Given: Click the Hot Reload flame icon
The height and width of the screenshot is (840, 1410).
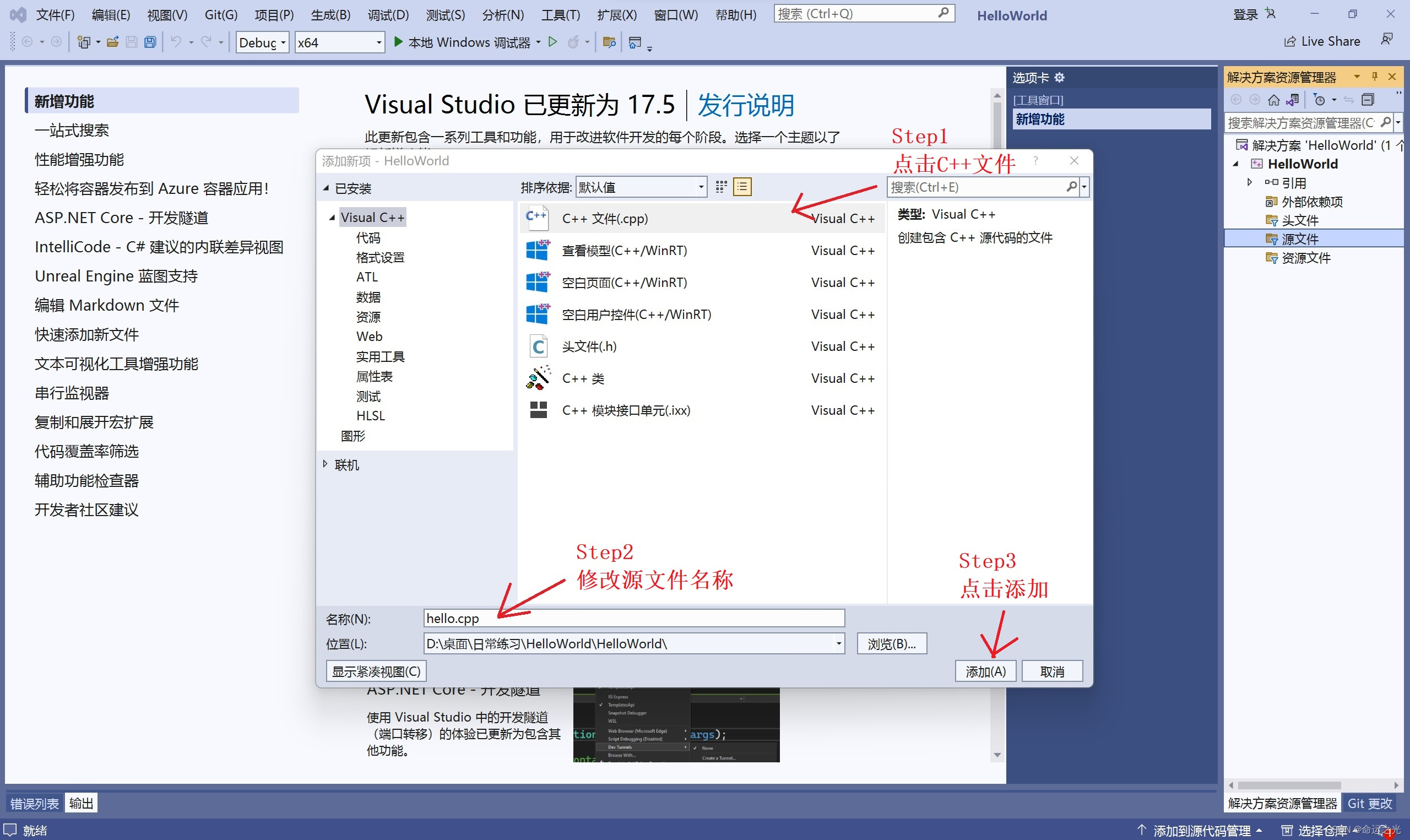Looking at the screenshot, I should (x=573, y=42).
